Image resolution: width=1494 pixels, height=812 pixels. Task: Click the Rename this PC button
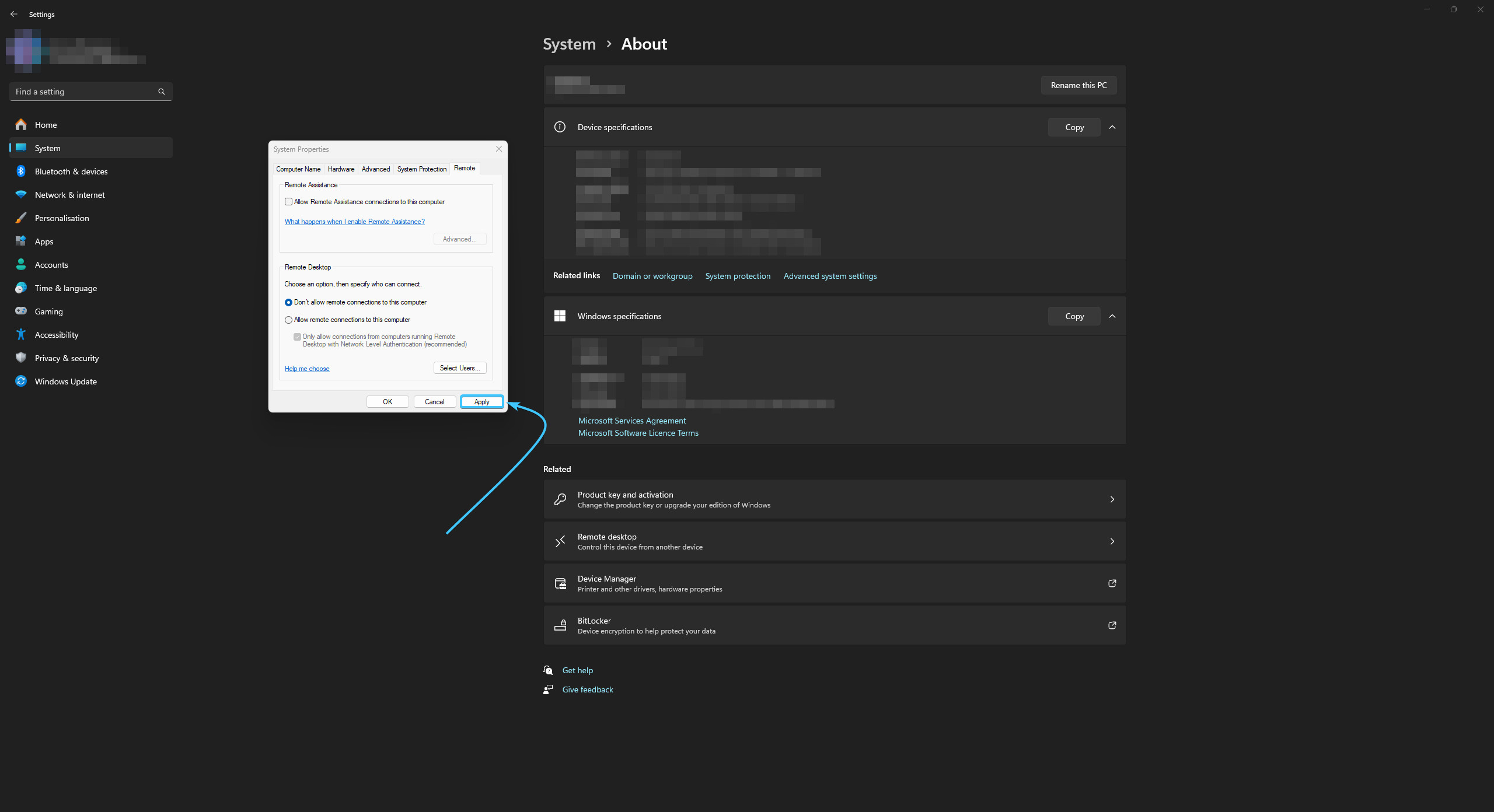coord(1078,85)
